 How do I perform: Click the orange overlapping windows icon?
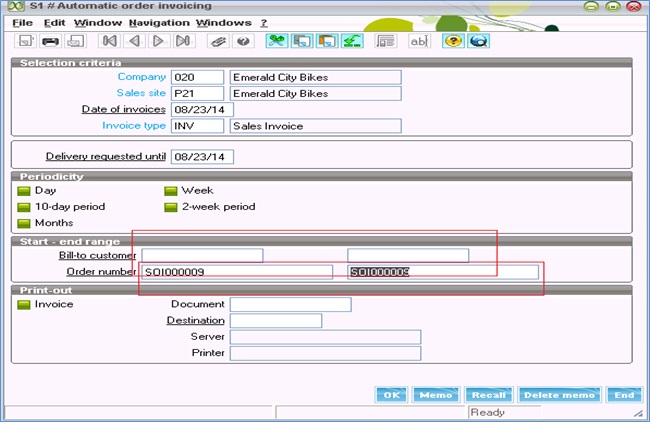tap(327, 41)
